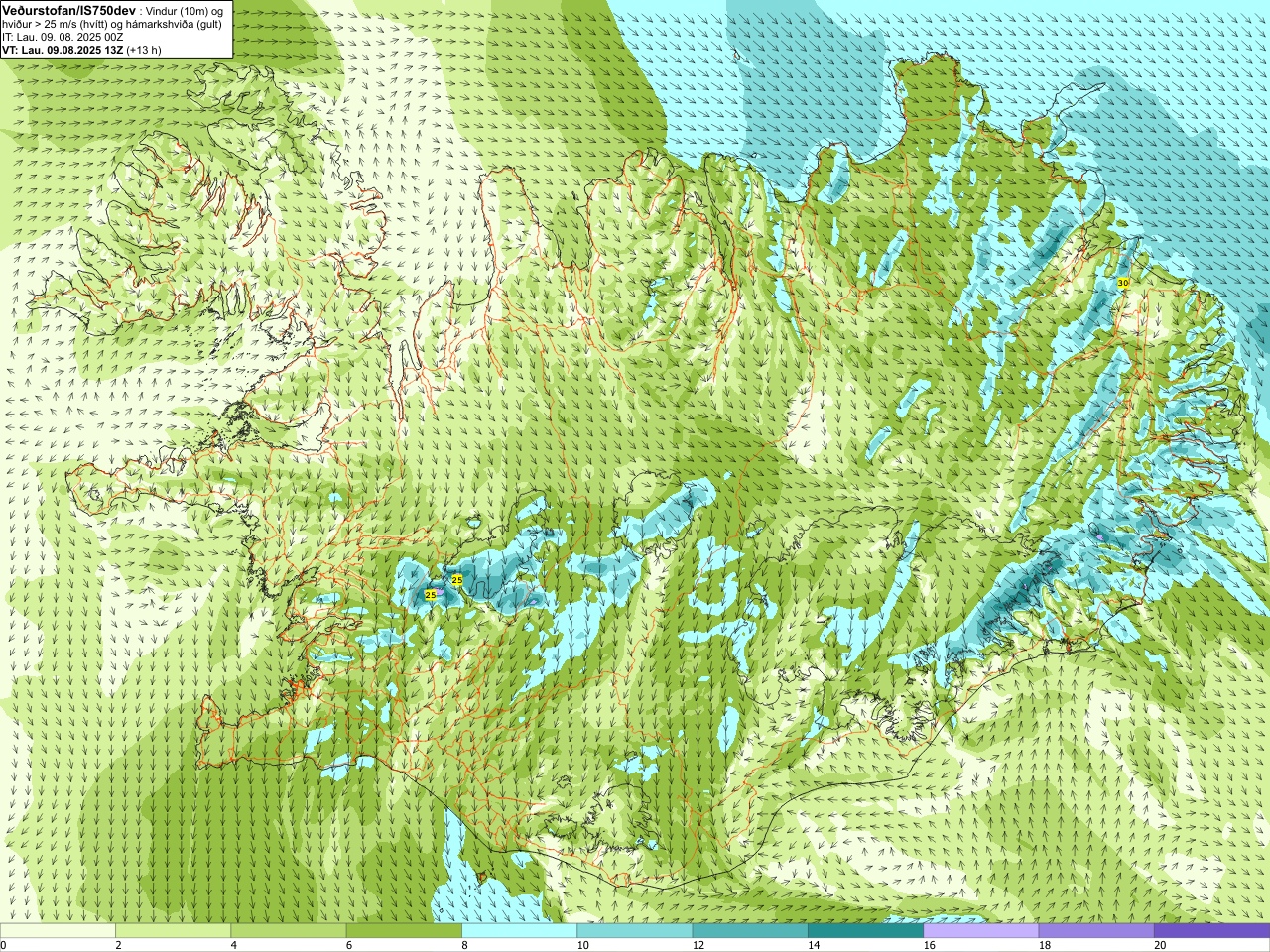
Task: Click the light cyan 8–10 legend swatch
Action: pos(519,931)
